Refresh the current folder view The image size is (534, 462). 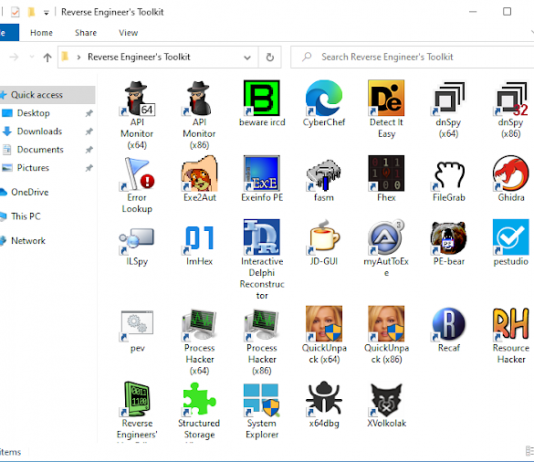[270, 58]
